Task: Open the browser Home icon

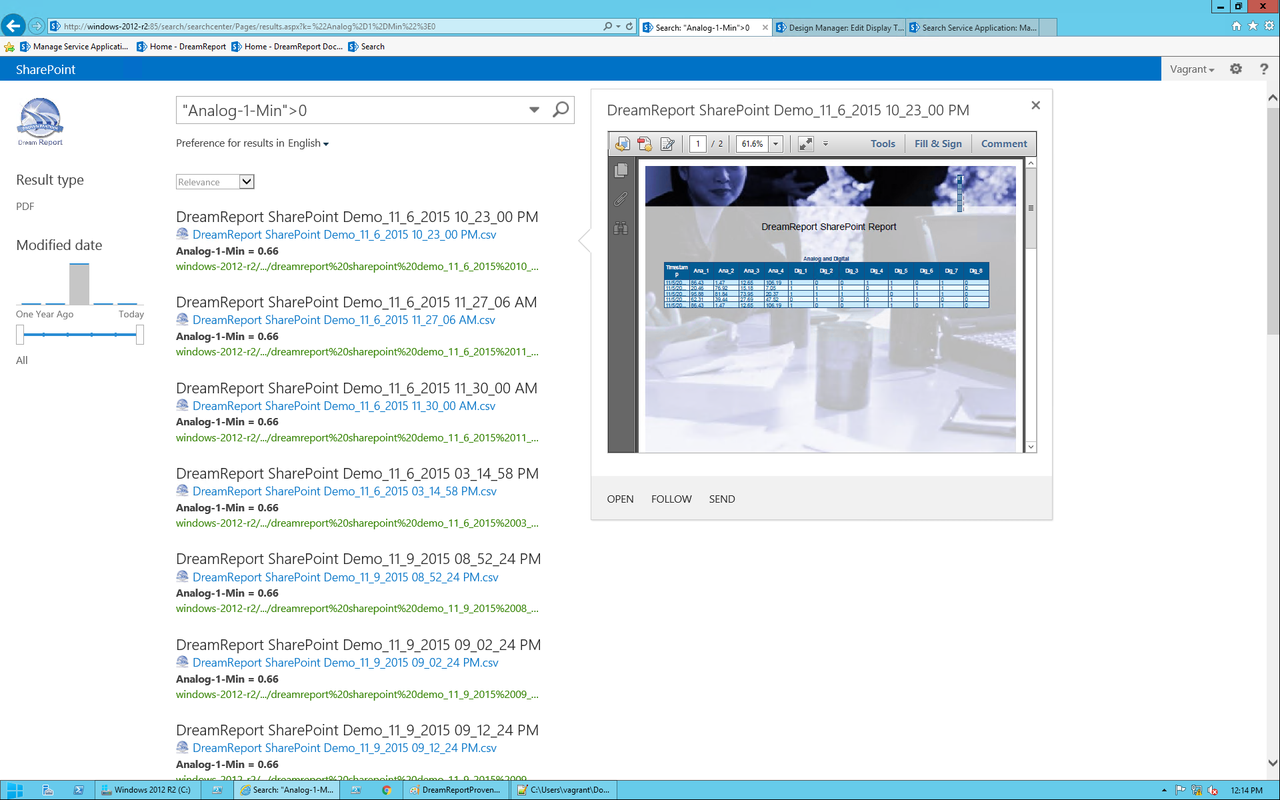Action: (1237, 26)
